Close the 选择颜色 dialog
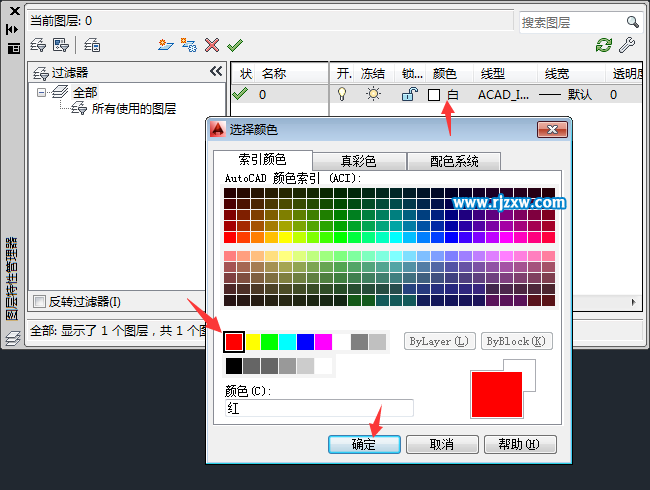The height and width of the screenshot is (490, 650). [x=552, y=129]
